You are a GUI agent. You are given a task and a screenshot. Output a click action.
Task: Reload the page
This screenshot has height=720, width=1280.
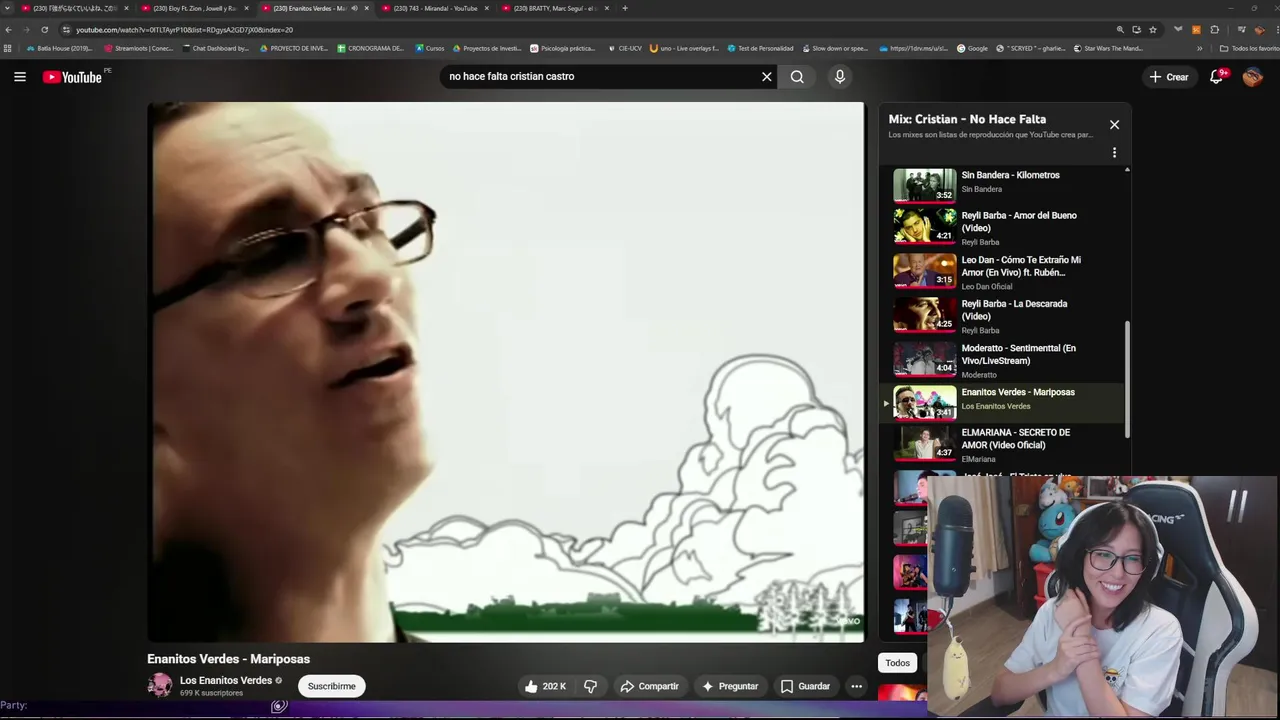[x=44, y=30]
